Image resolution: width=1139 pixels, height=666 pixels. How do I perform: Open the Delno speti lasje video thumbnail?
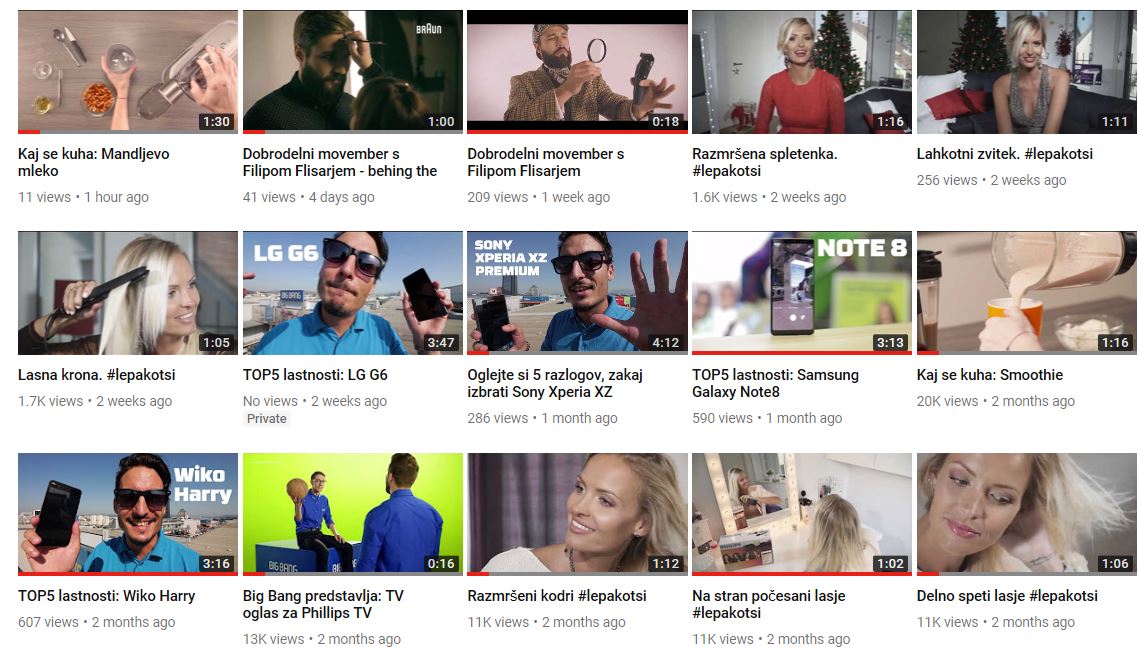[x=1026, y=513]
